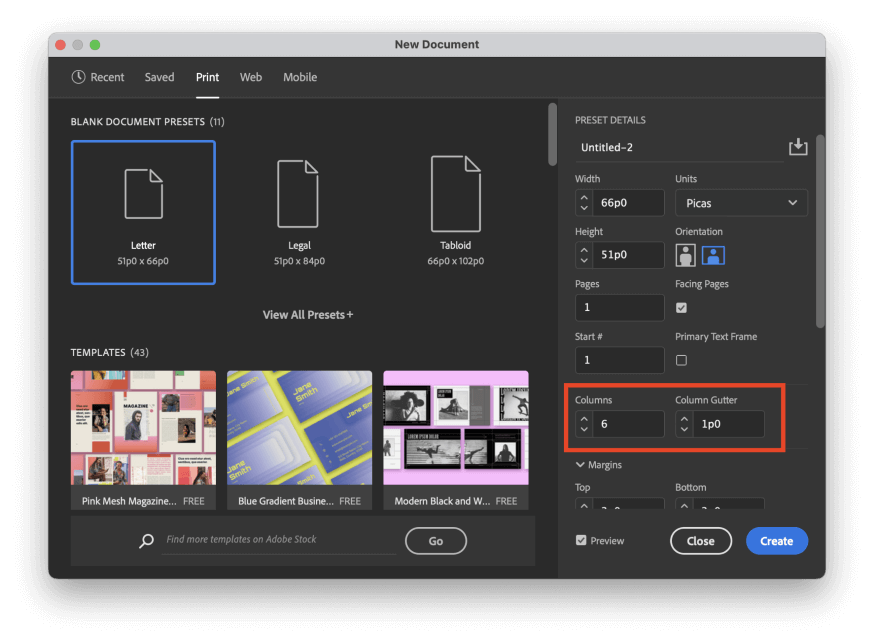Open the Modern Black and White template thumbnail
The image size is (874, 643).
coord(456,428)
